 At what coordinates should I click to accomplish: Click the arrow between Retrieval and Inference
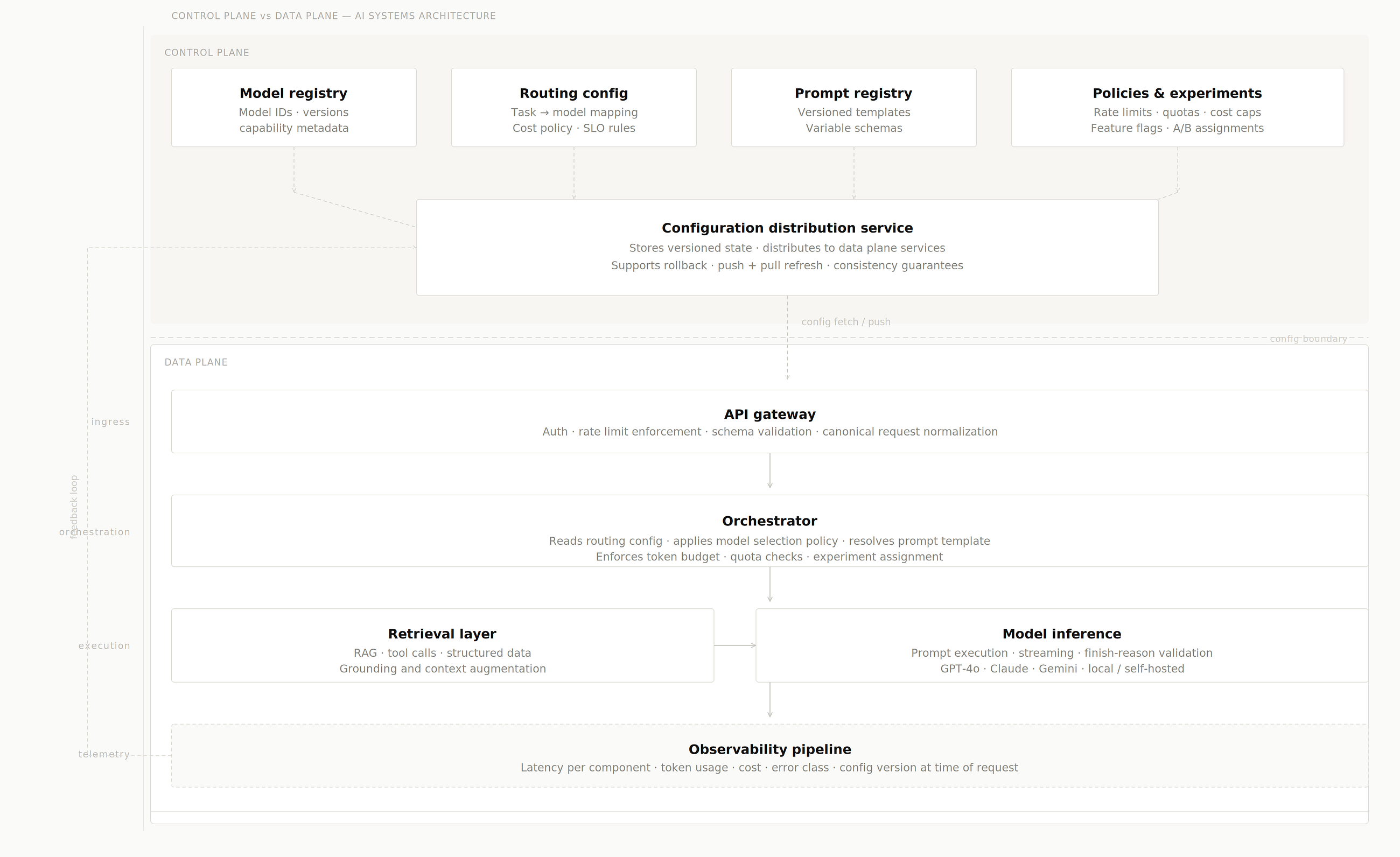pyautogui.click(x=735, y=645)
